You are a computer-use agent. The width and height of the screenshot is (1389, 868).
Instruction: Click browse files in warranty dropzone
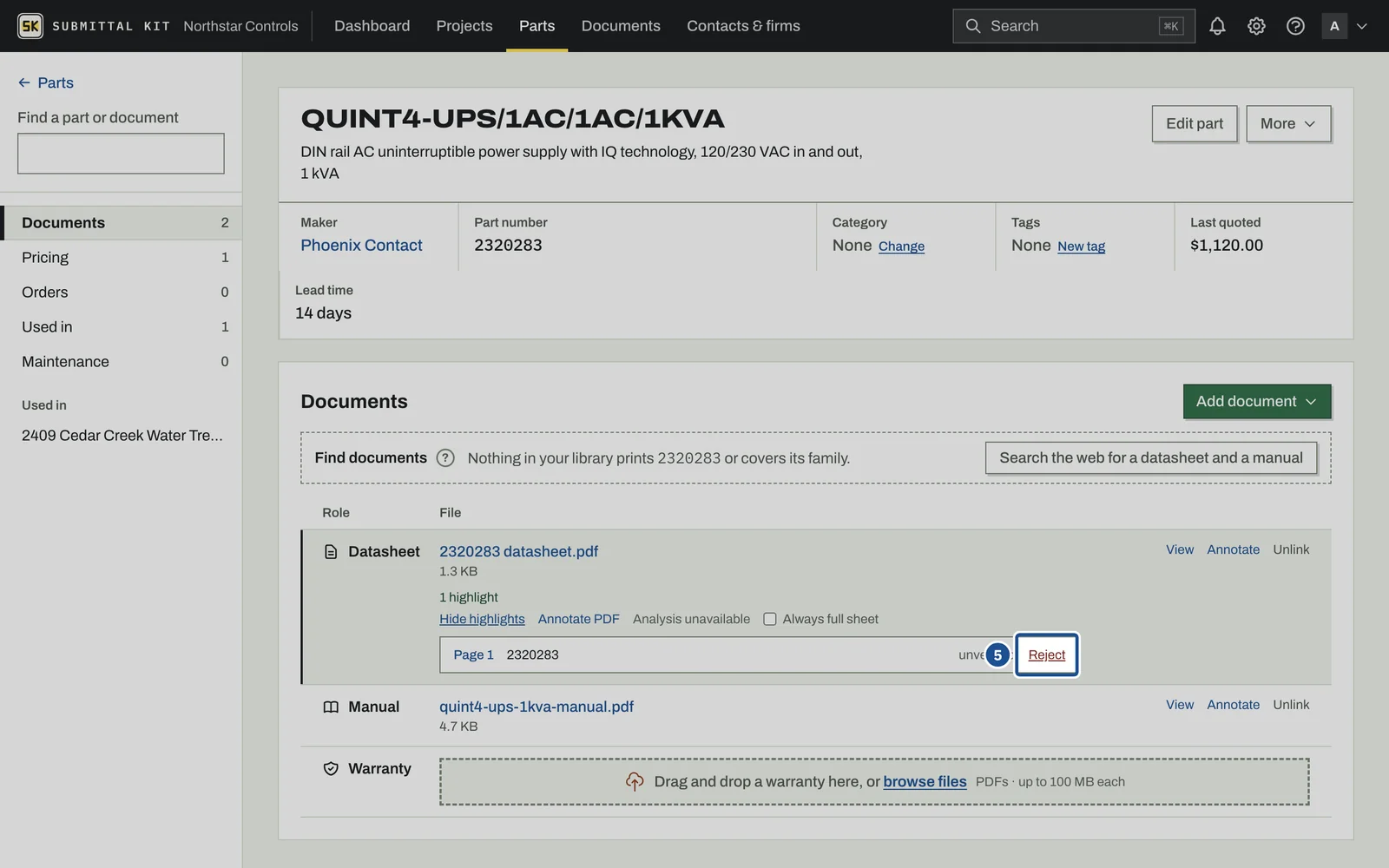point(925,782)
